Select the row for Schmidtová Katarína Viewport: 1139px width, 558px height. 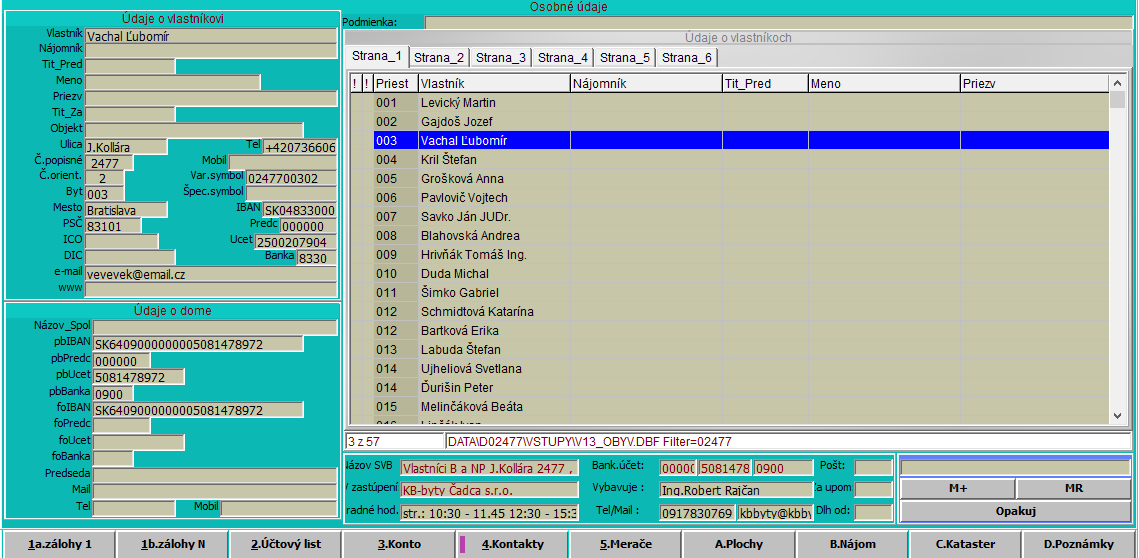coord(729,312)
